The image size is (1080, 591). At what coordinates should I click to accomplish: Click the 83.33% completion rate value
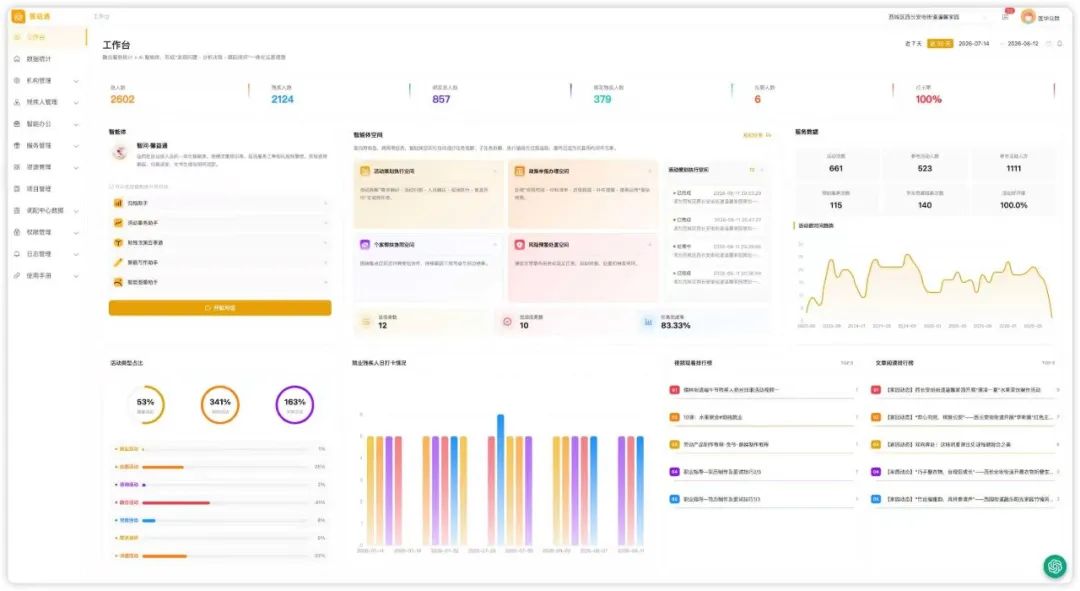[x=676, y=326]
